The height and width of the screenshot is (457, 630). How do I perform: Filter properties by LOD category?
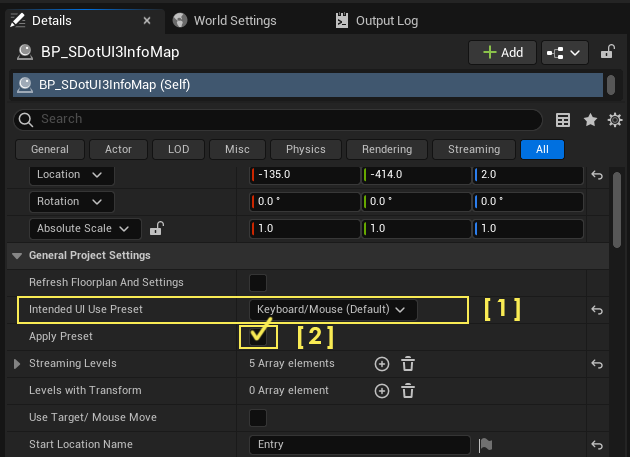coord(178,150)
